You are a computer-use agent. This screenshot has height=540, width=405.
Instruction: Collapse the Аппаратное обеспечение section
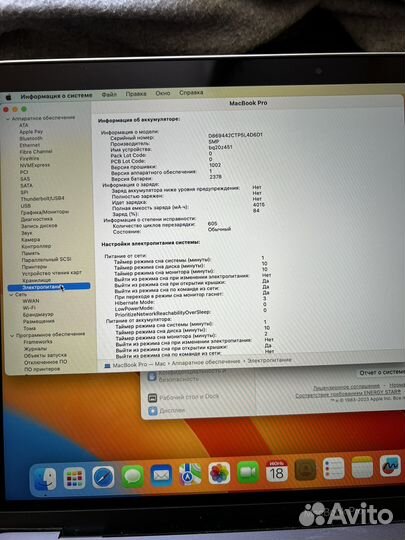pyautogui.click(x=8, y=118)
